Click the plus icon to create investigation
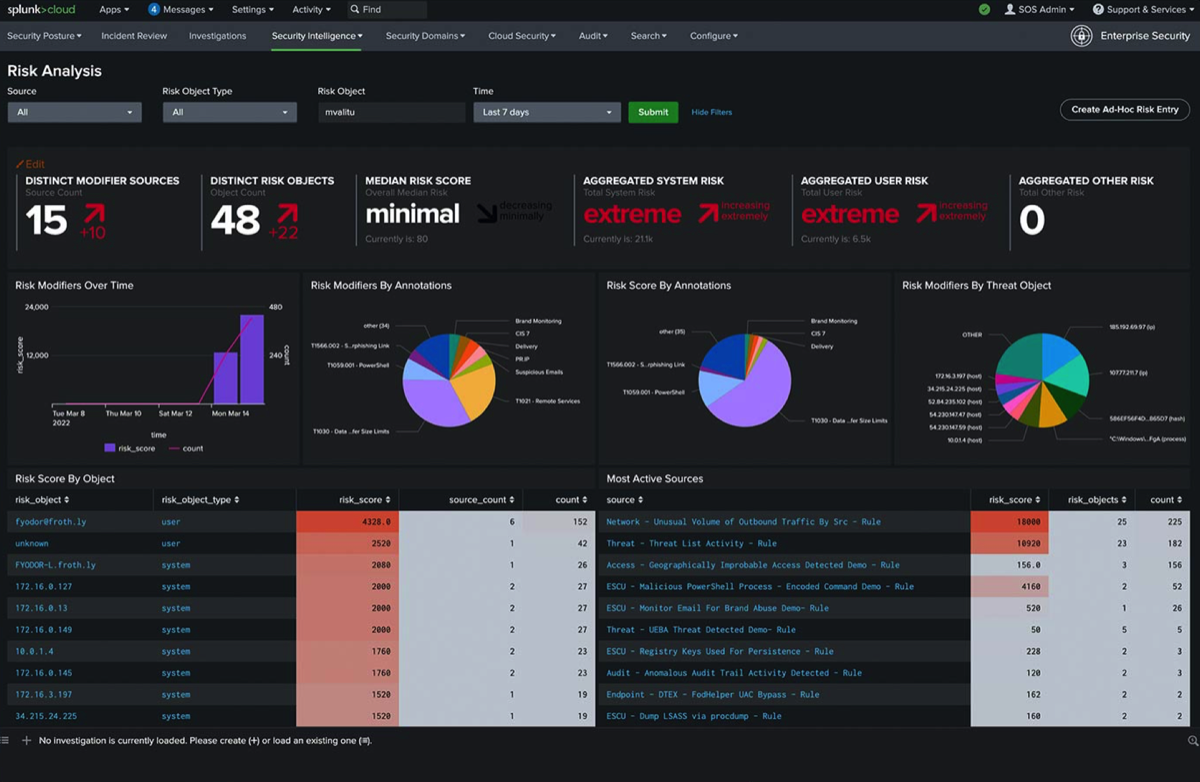This screenshot has height=782, width=1200. point(26,741)
